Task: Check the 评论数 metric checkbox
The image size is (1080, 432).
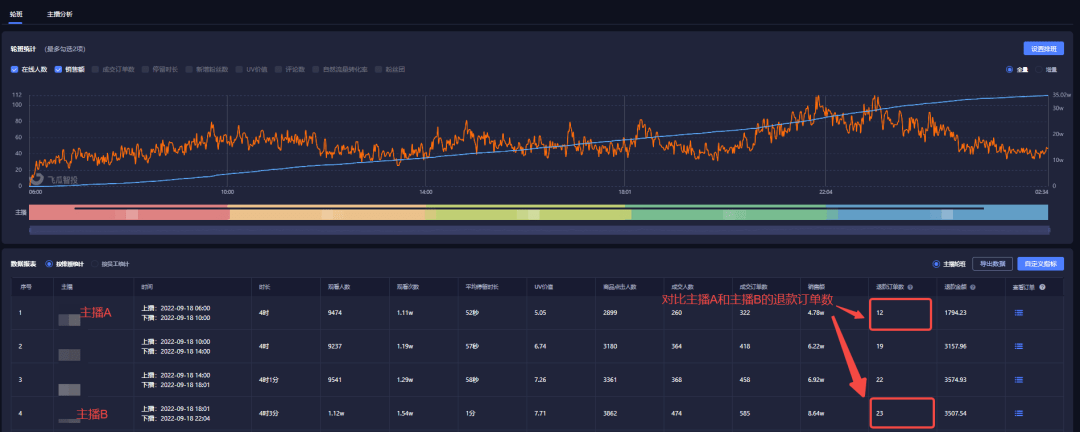Action: tap(279, 70)
